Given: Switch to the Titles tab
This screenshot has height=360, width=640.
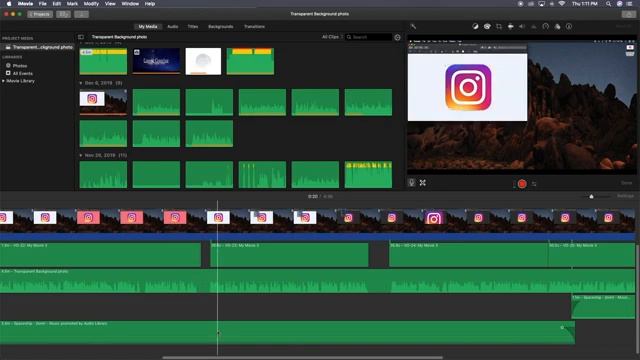Looking at the screenshot, I should [193, 27].
